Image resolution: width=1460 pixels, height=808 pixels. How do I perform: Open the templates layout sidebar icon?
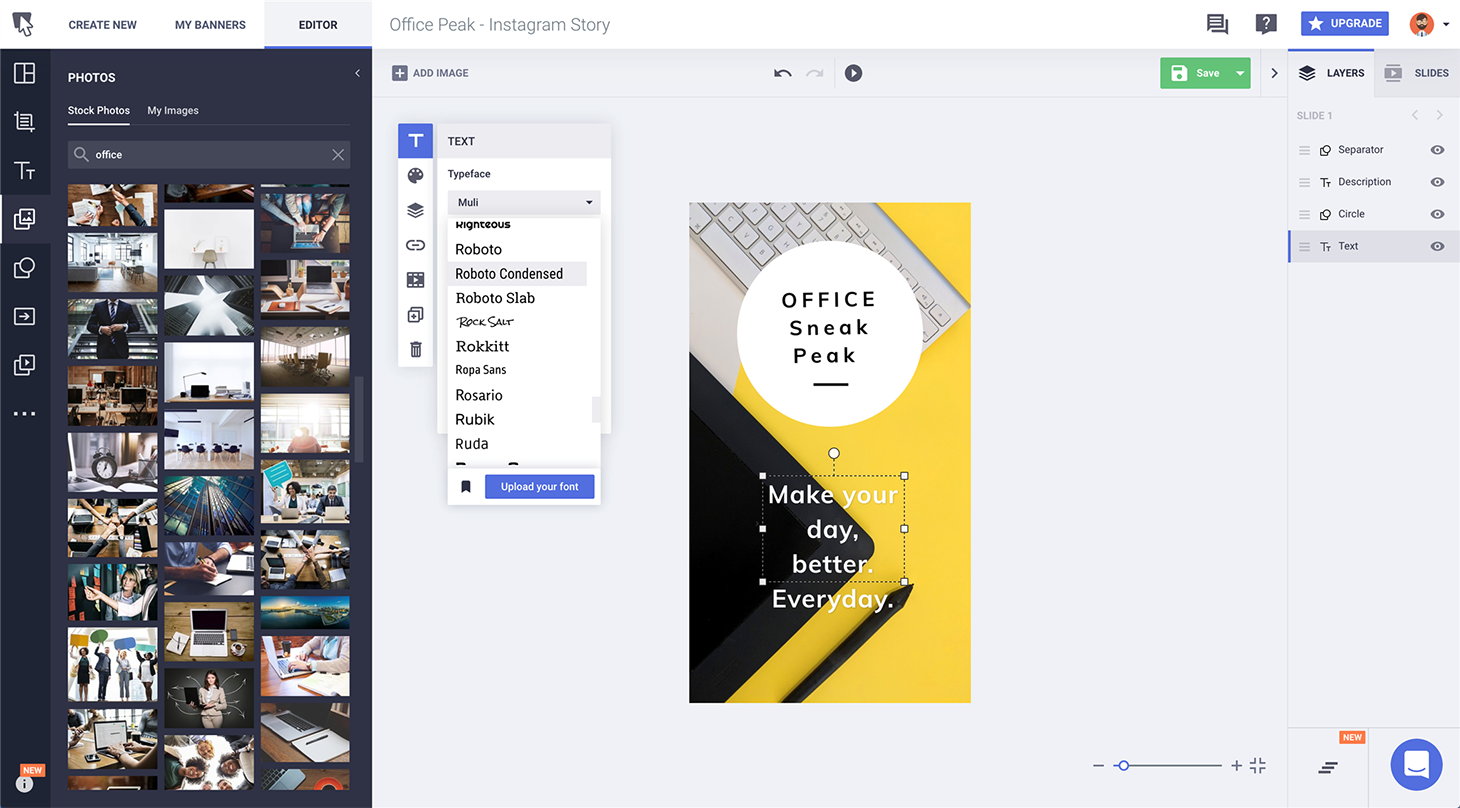[25, 73]
